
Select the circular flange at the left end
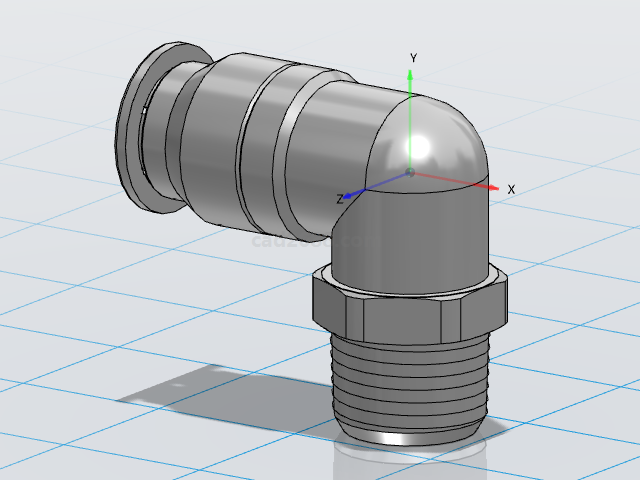(x=135, y=130)
